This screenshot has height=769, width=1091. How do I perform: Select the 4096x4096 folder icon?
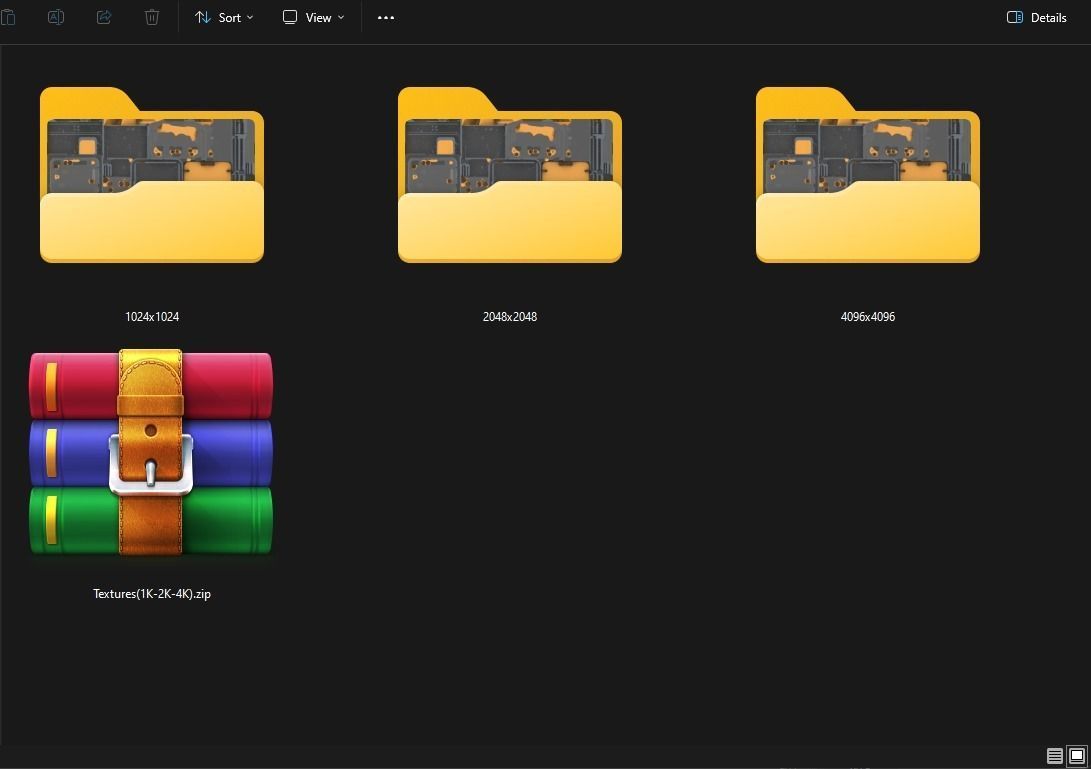868,175
